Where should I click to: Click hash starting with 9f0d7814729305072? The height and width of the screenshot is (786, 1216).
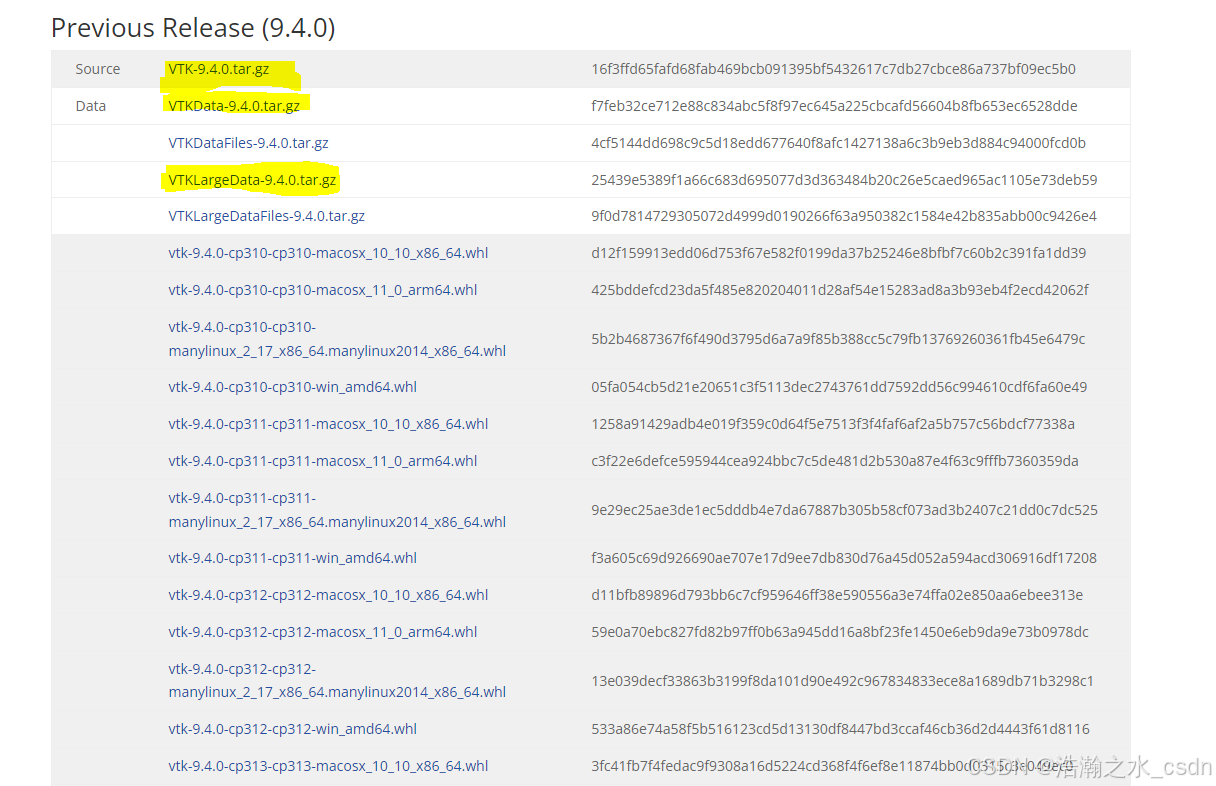[843, 216]
